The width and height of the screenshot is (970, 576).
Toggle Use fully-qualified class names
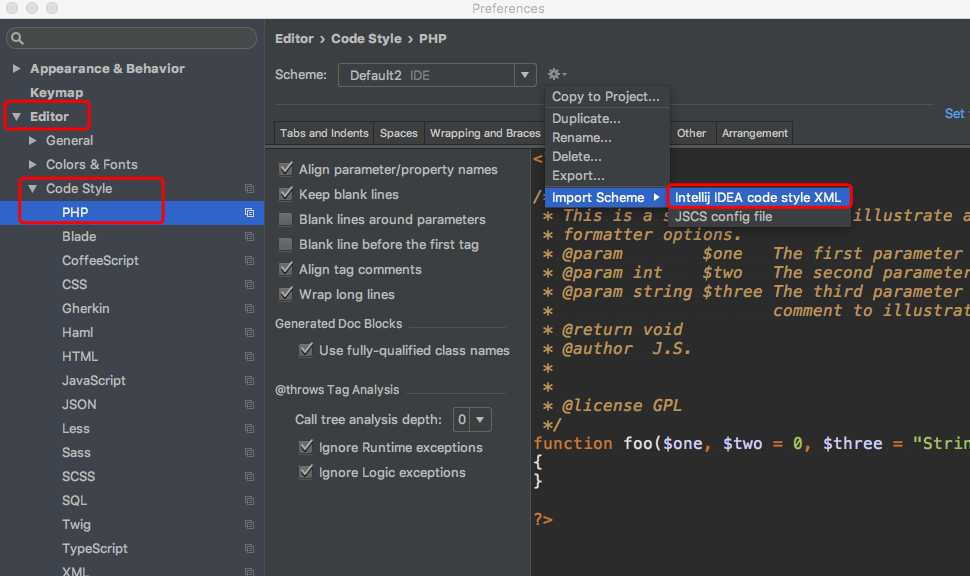pos(306,350)
